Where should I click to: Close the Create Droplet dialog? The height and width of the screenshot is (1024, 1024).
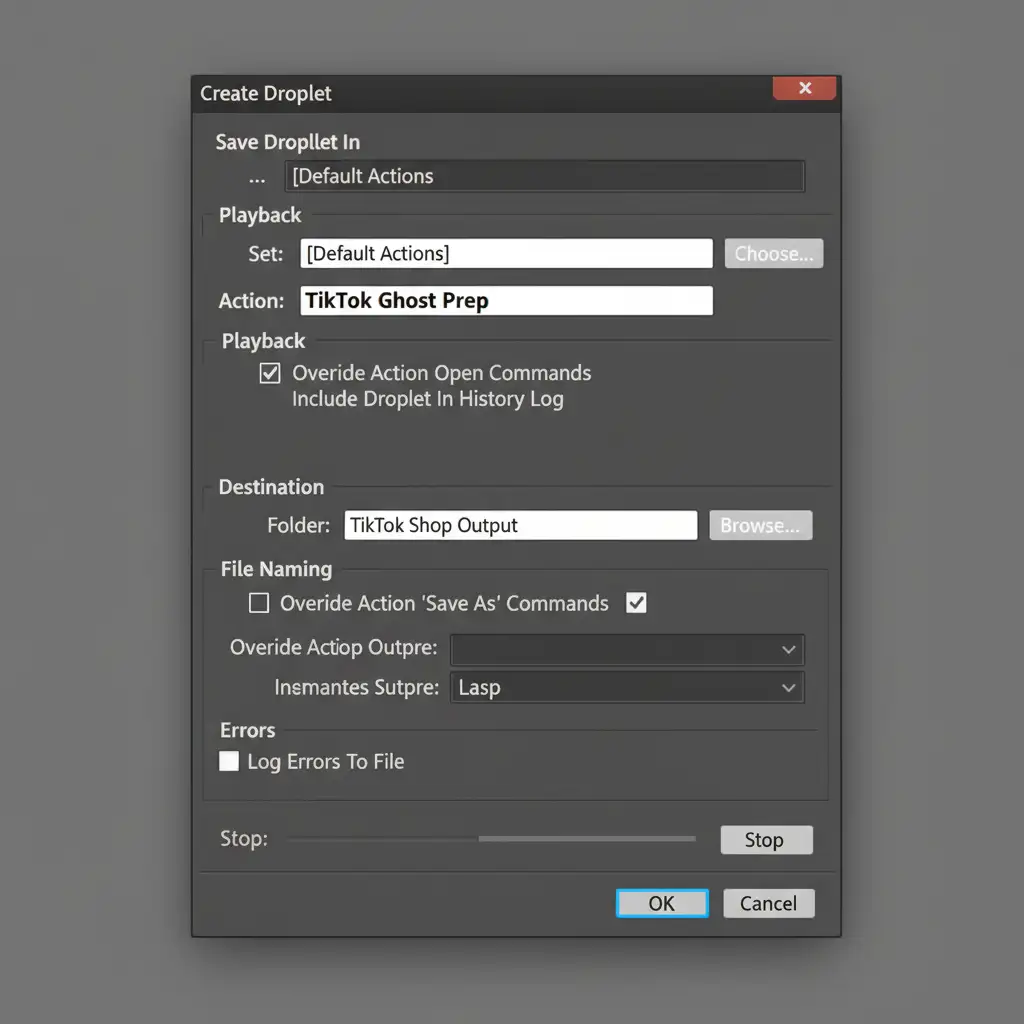click(x=805, y=89)
